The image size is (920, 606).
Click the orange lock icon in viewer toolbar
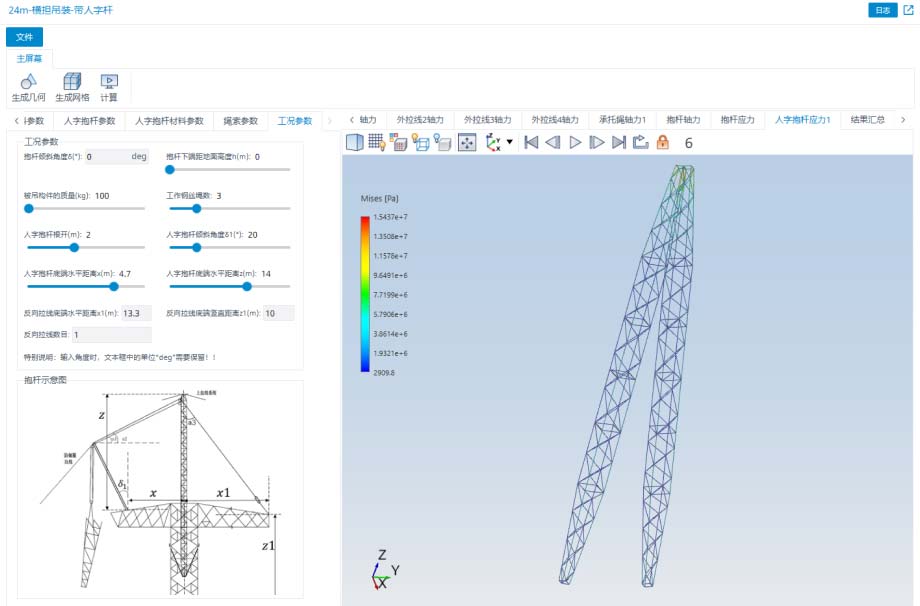(662, 143)
